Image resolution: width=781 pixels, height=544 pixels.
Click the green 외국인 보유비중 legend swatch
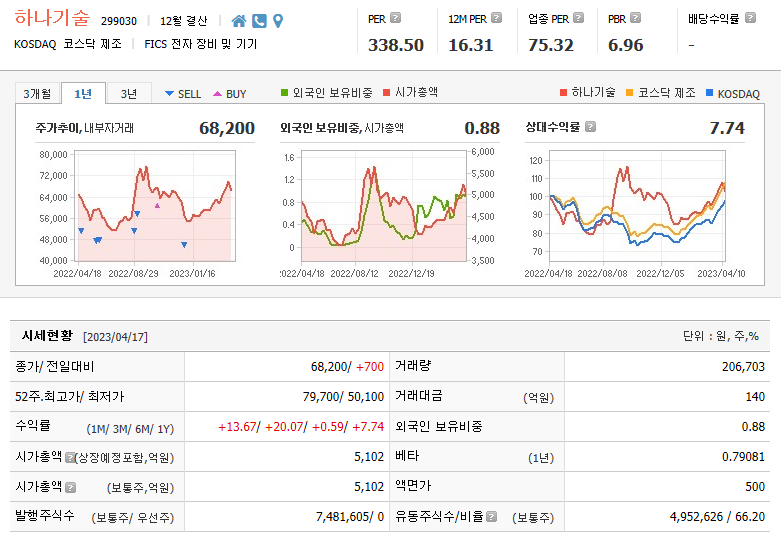[x=284, y=93]
